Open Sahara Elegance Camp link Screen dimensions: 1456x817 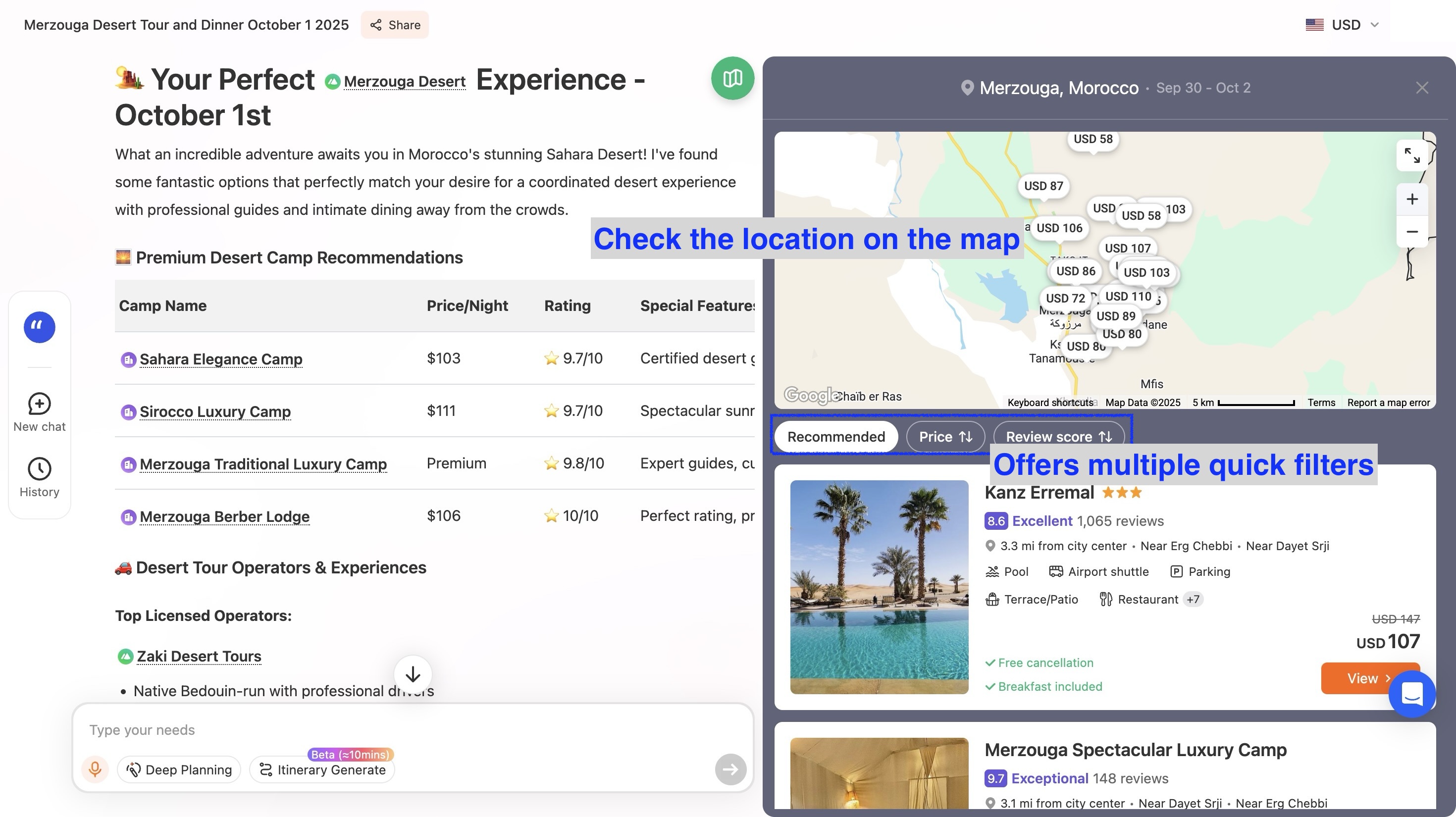(x=220, y=359)
